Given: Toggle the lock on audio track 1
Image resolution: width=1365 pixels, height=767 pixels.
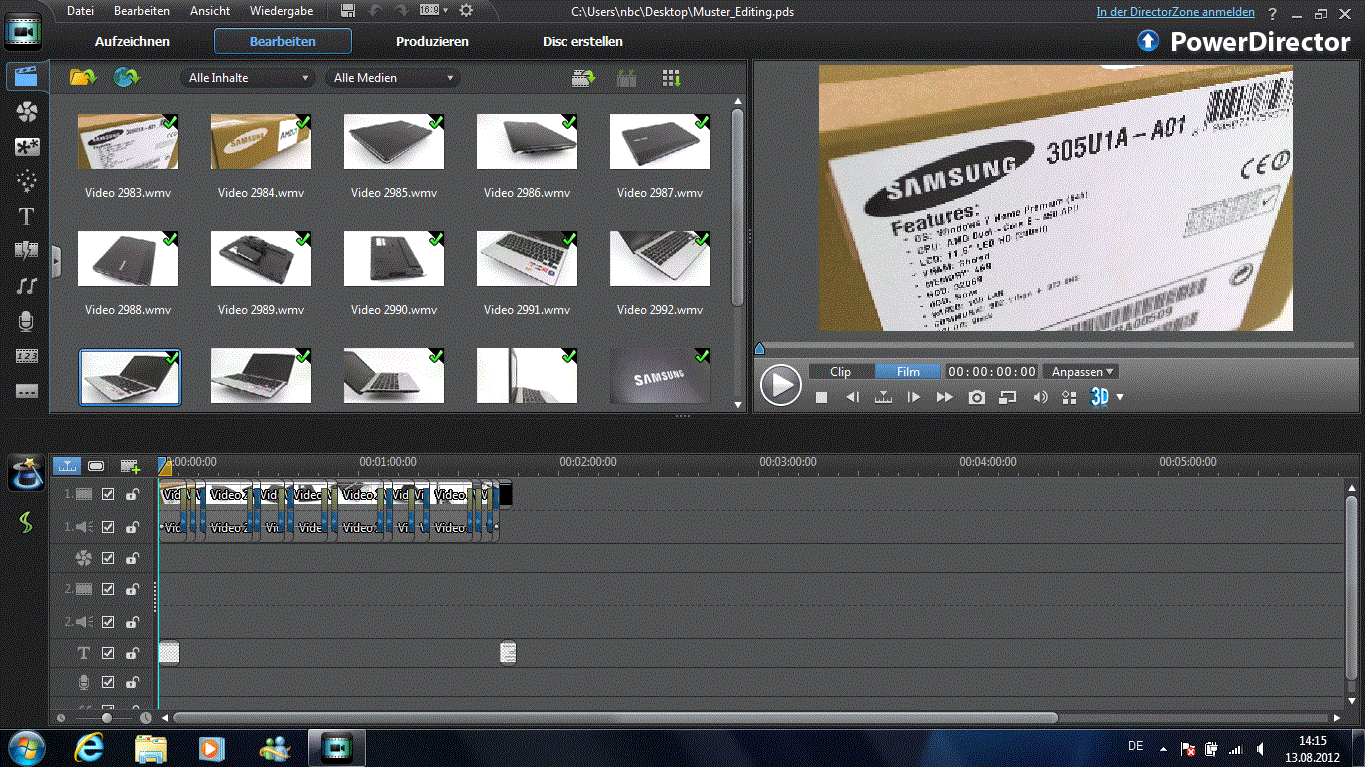Looking at the screenshot, I should [132, 527].
